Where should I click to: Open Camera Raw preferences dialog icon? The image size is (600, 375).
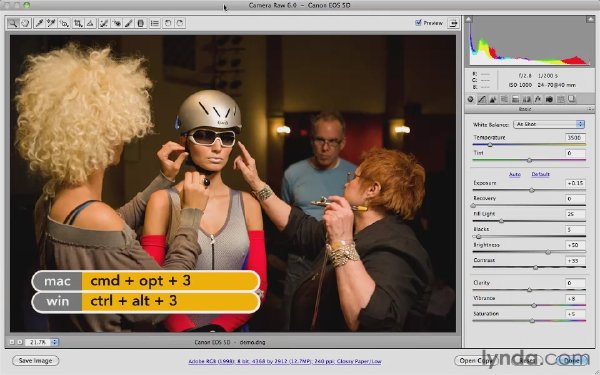click(155, 23)
